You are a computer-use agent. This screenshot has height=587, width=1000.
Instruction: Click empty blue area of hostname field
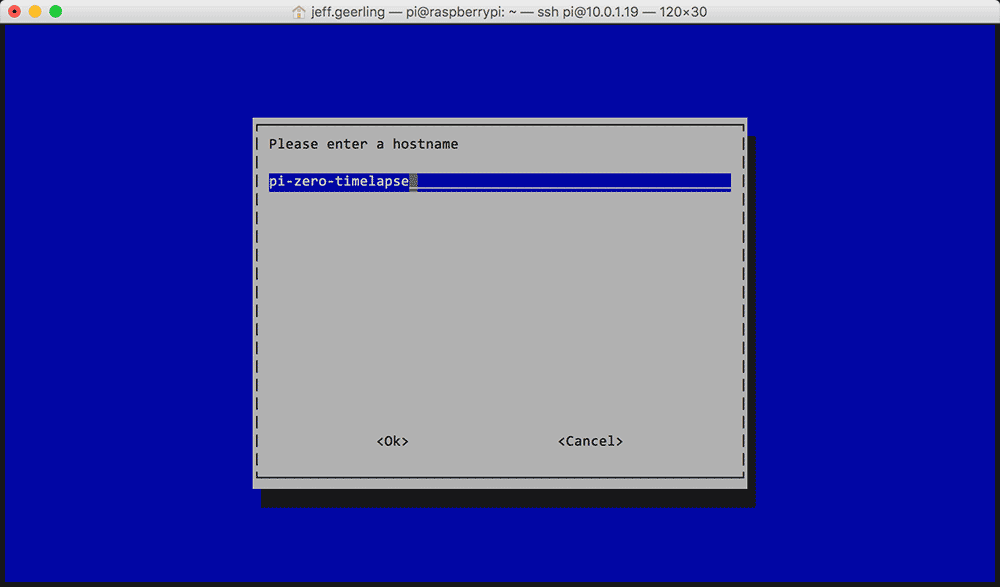pos(574,181)
